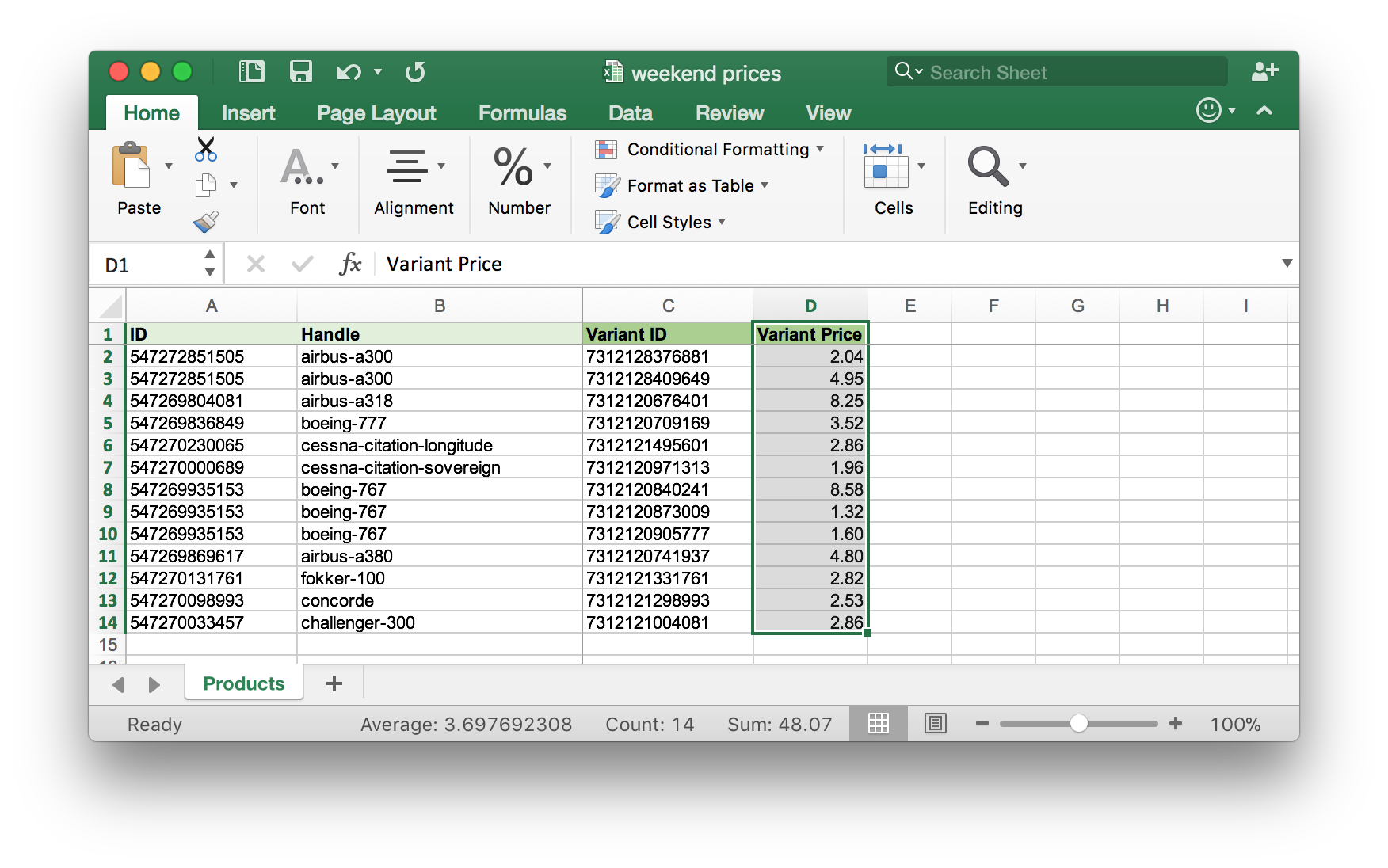
Task: Switch to the Page Layout tab
Action: tap(376, 113)
